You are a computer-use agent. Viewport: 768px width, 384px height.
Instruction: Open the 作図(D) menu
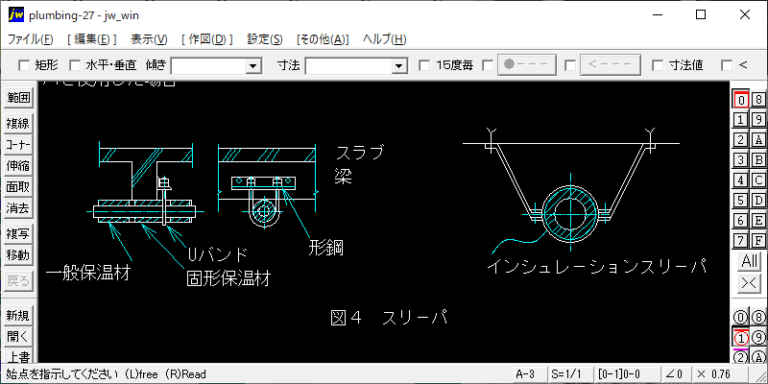(x=207, y=39)
